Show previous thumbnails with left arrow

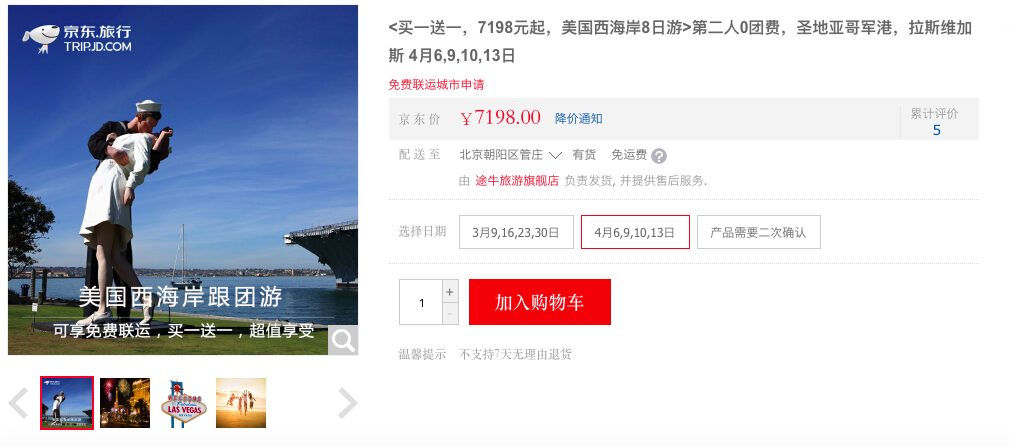(x=18, y=404)
